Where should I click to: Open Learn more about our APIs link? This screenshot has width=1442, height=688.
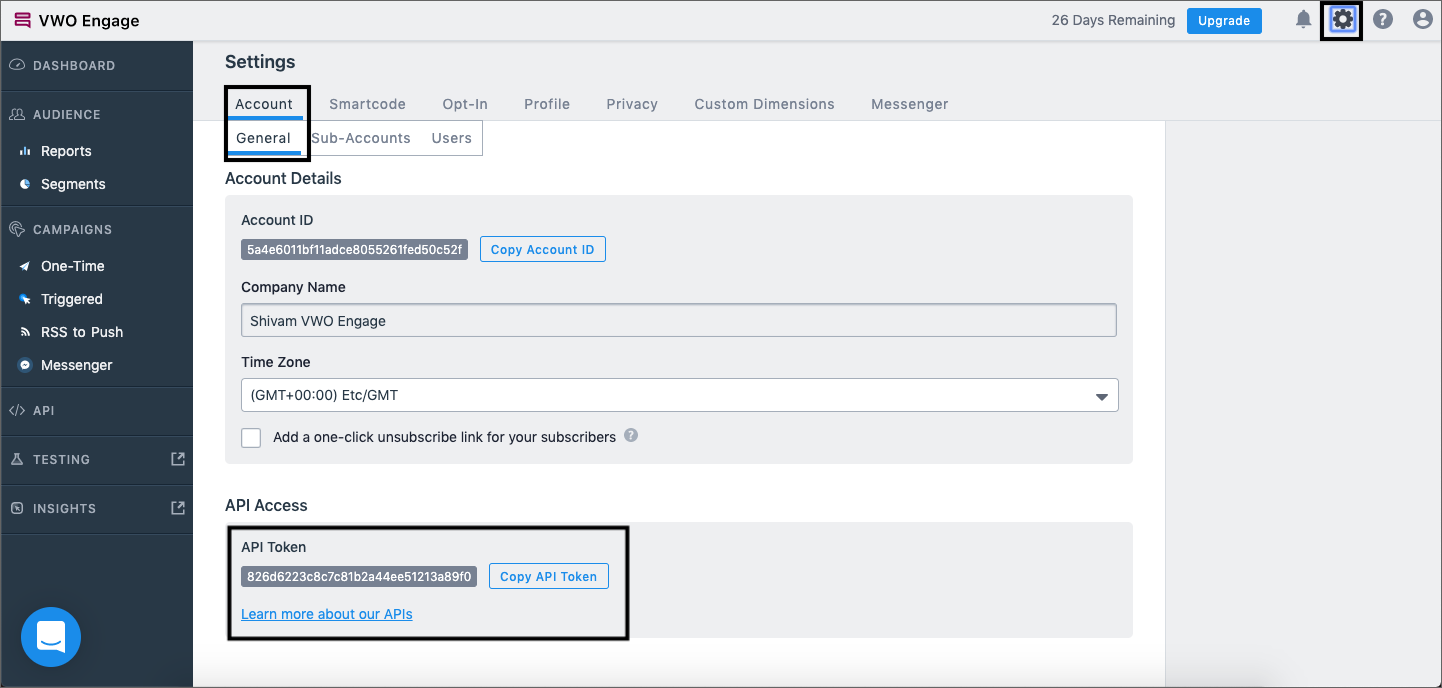[327, 614]
